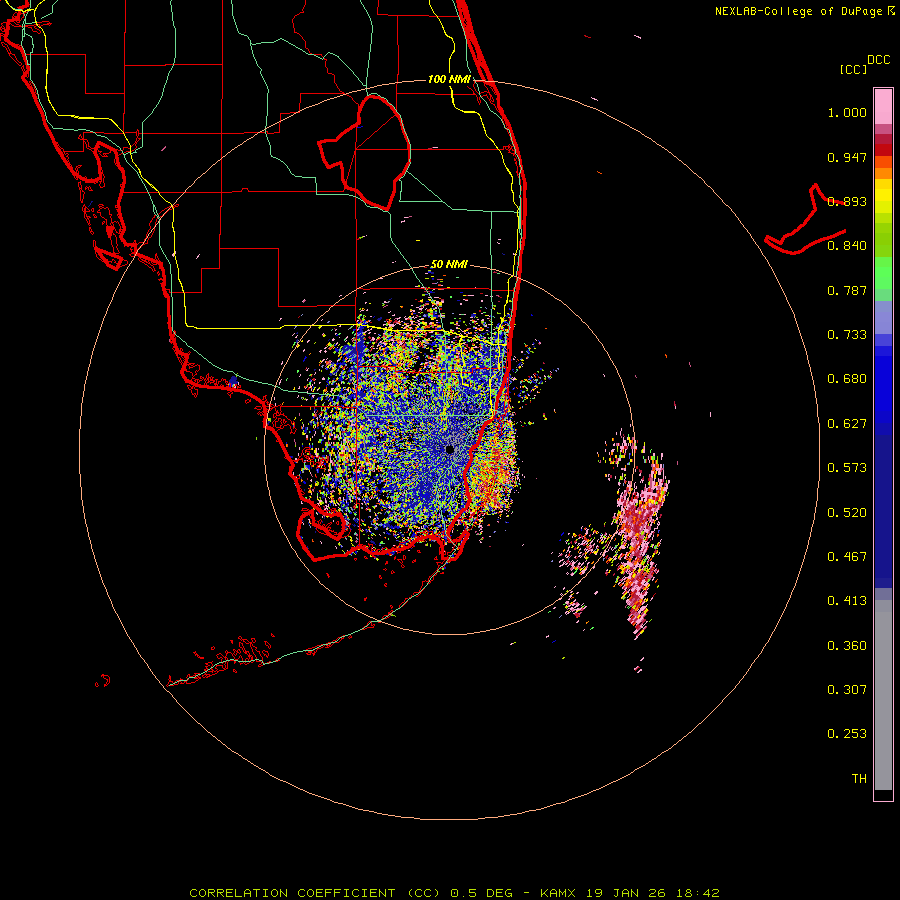The width and height of the screenshot is (900, 900).
Task: Pick the gray swatch near 0.307
Action: (x=883, y=695)
